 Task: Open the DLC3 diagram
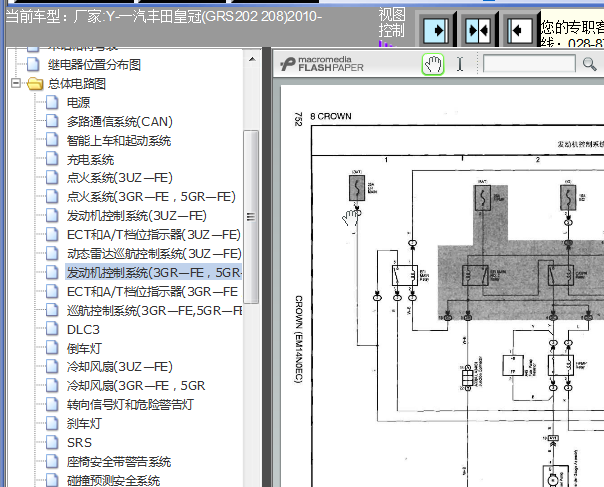(x=83, y=330)
